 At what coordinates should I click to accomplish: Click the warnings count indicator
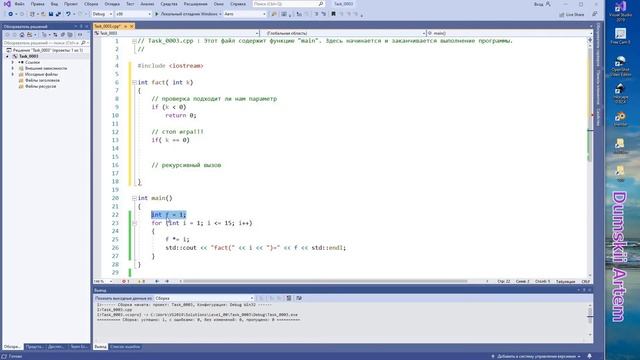pos(141,281)
